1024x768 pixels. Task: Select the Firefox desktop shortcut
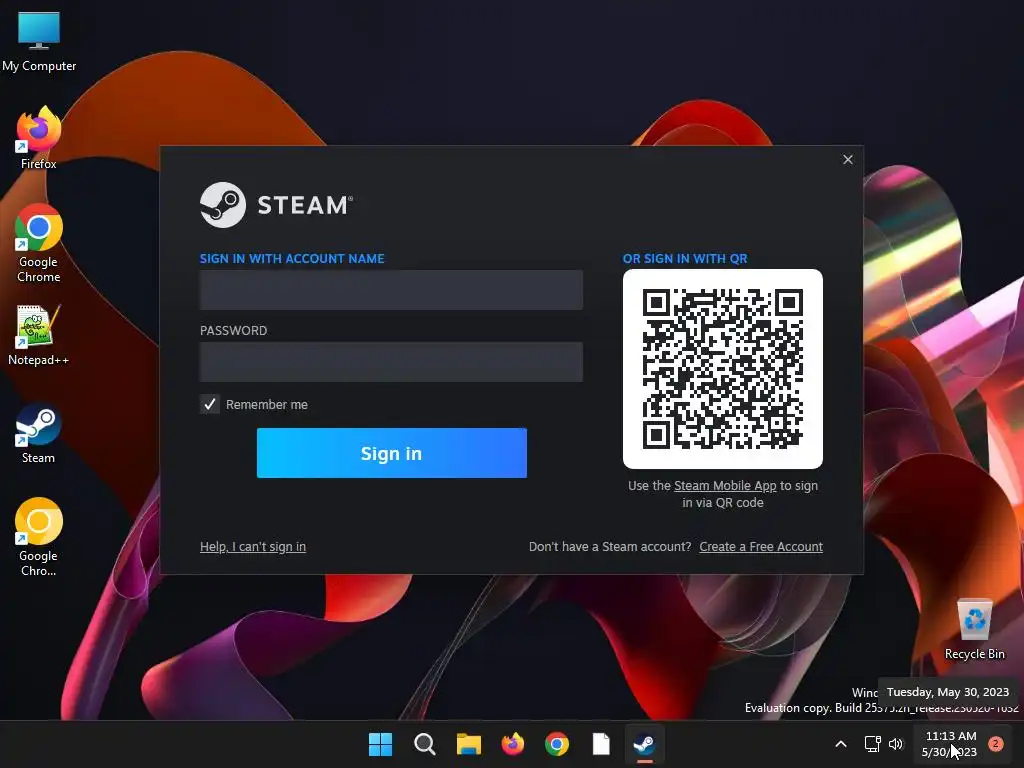[x=39, y=138]
